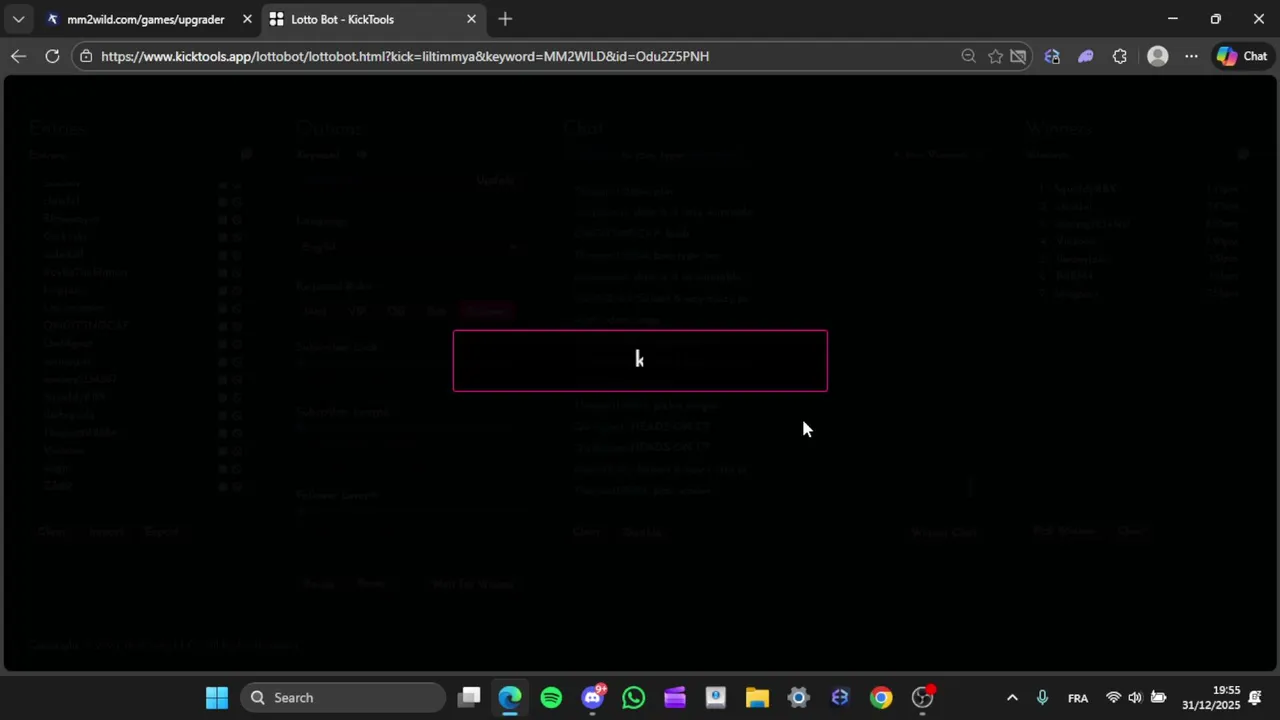Open the Windows Start menu

217,697
